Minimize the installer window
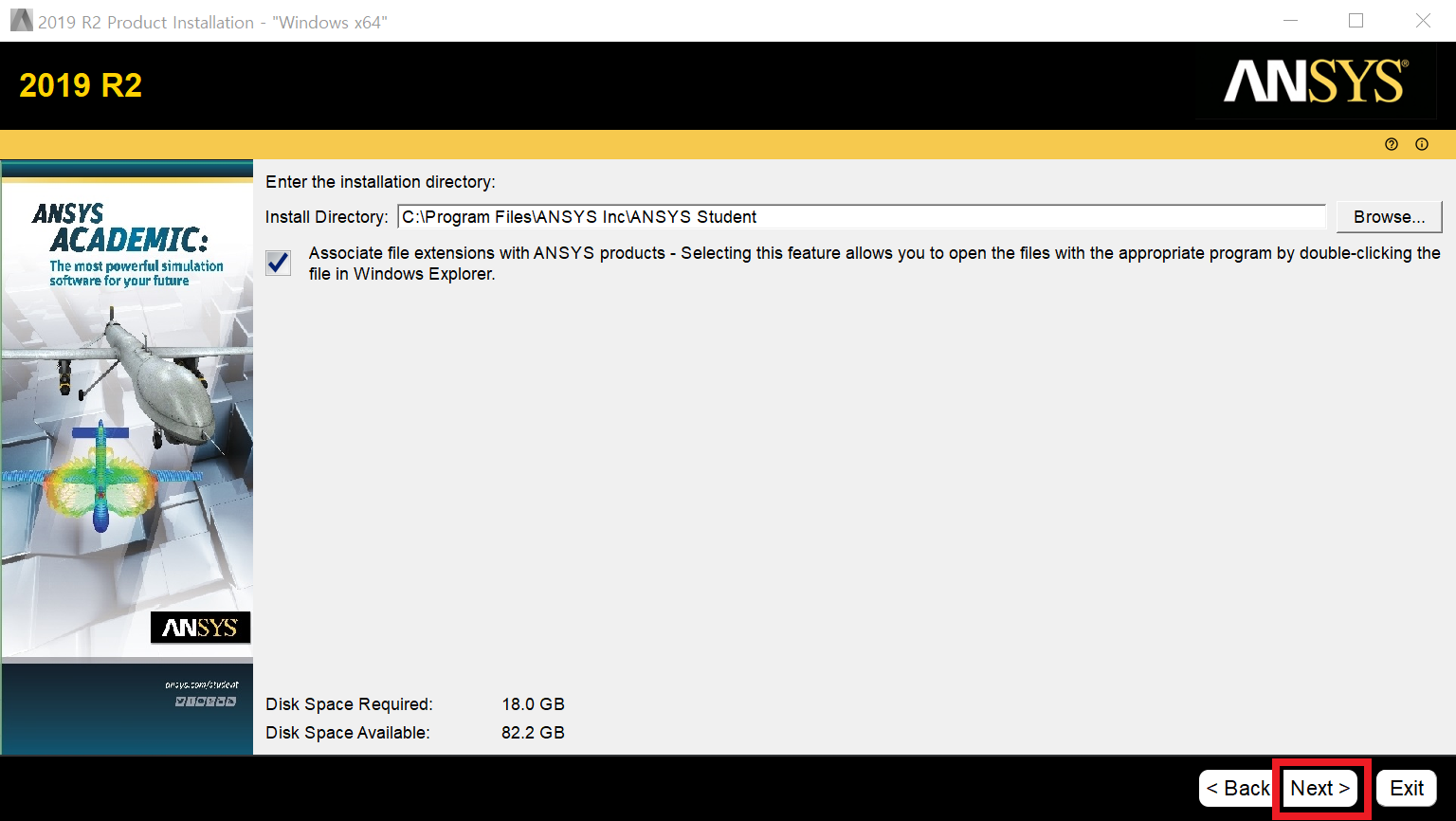The height and width of the screenshot is (821, 1456). click(x=1290, y=21)
